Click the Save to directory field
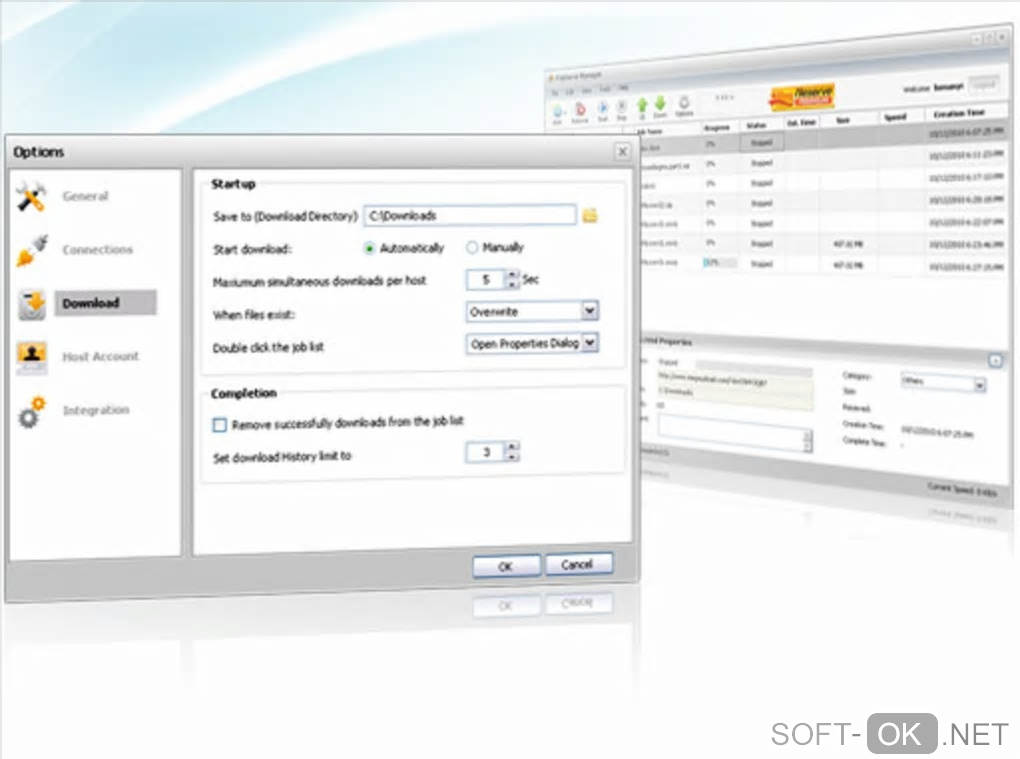Viewport: 1020px width, 759px height. pos(470,215)
